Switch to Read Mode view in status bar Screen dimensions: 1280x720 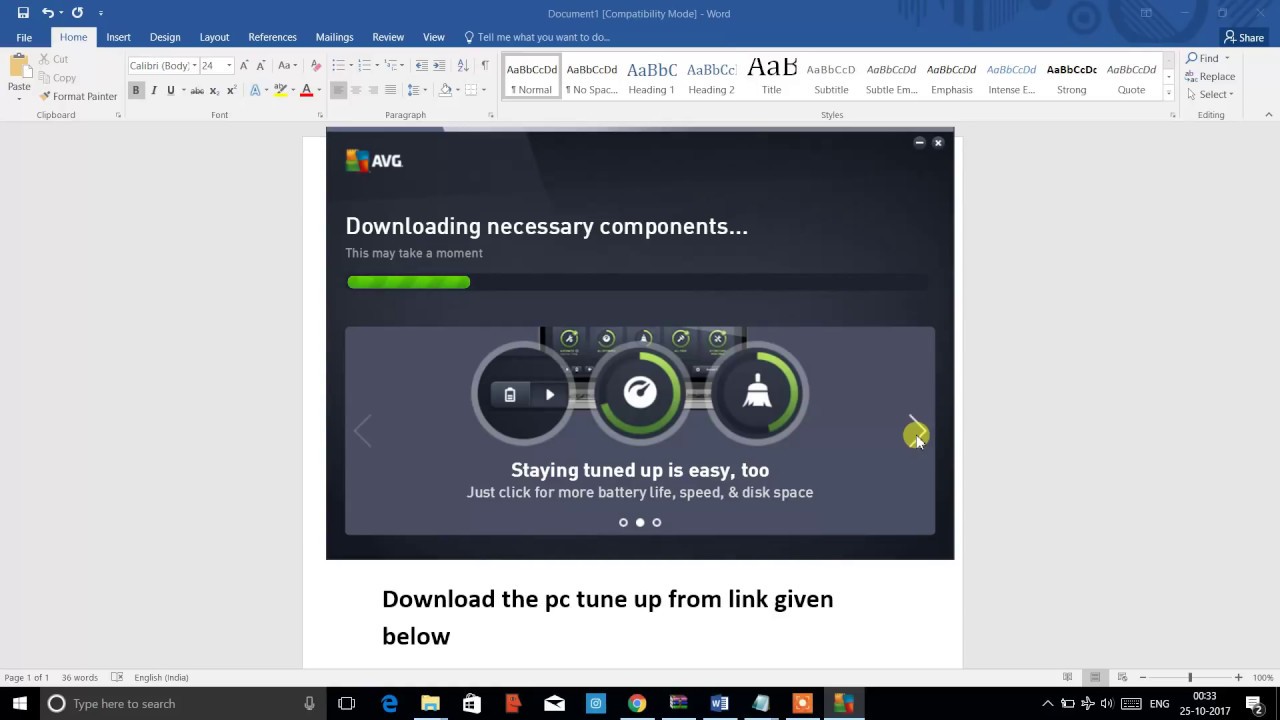1068,677
